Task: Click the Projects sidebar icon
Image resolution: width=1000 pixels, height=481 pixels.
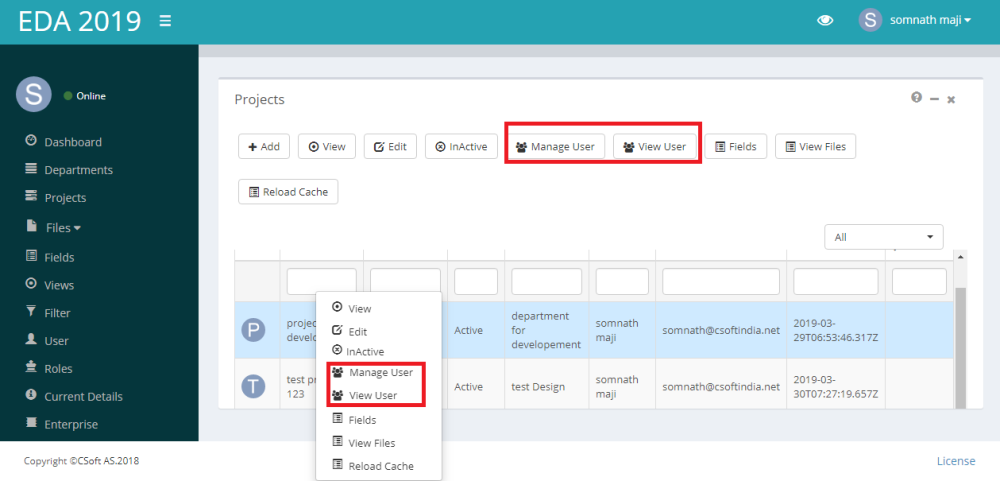Action: pos(31,196)
